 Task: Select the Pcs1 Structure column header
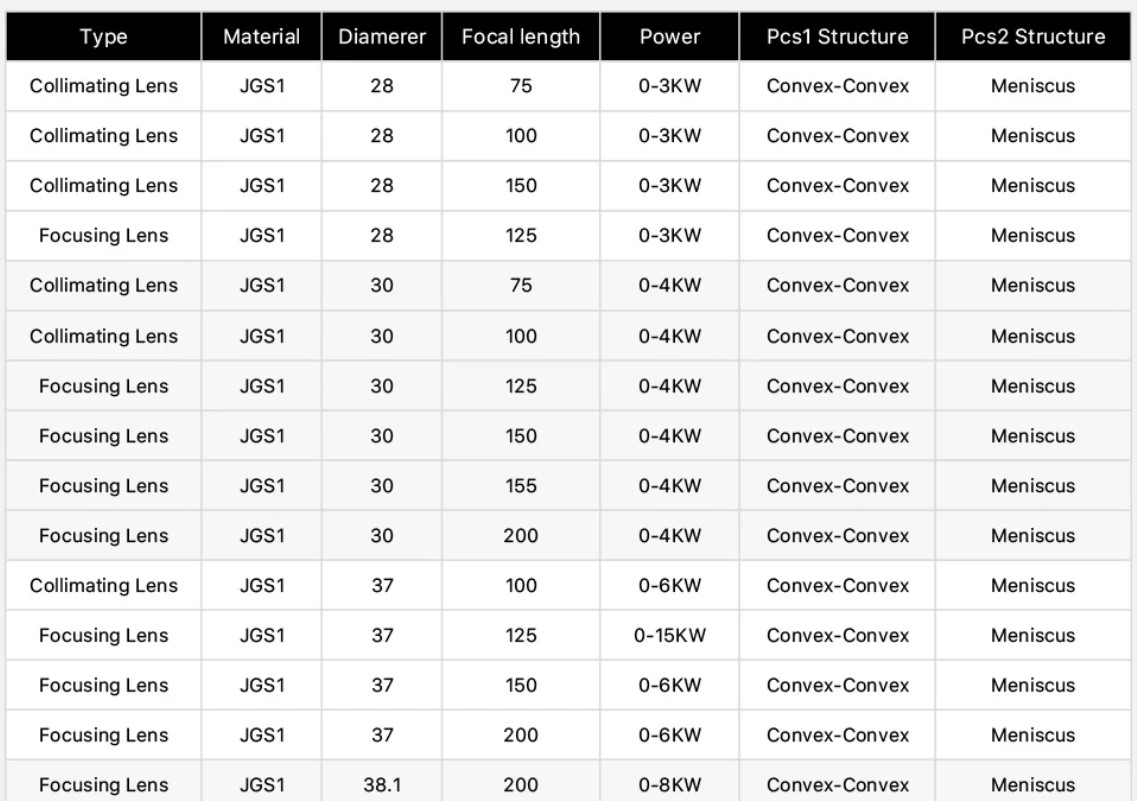(838, 37)
